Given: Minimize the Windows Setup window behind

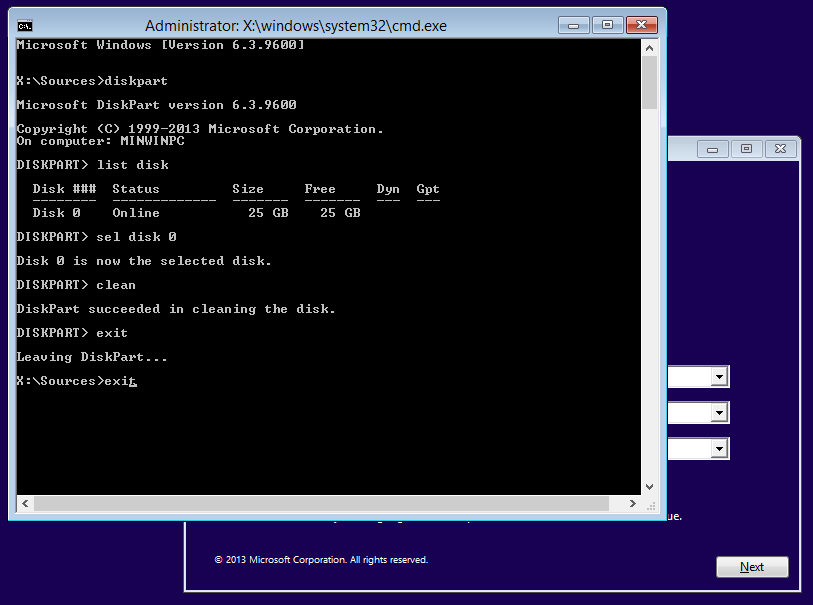Looking at the screenshot, I should (713, 148).
